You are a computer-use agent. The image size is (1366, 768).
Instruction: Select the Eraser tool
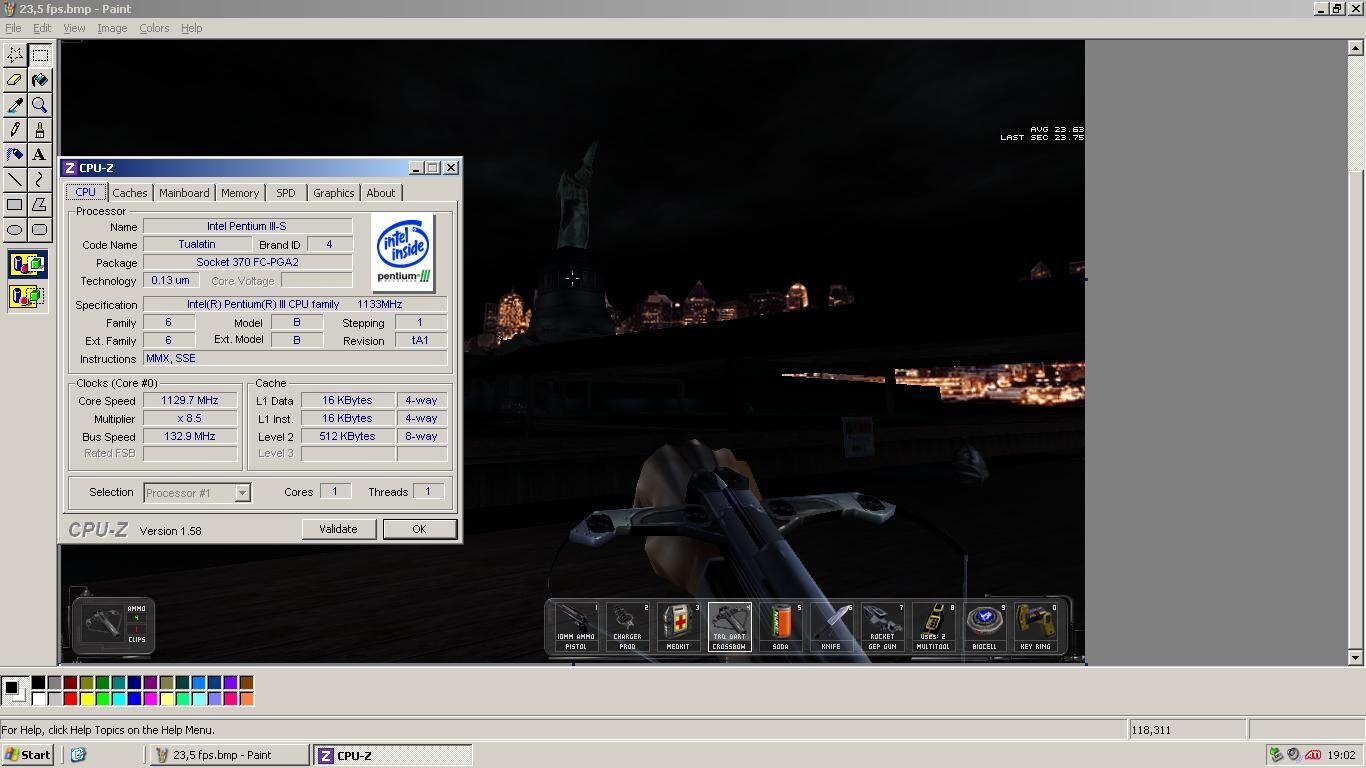pos(15,80)
